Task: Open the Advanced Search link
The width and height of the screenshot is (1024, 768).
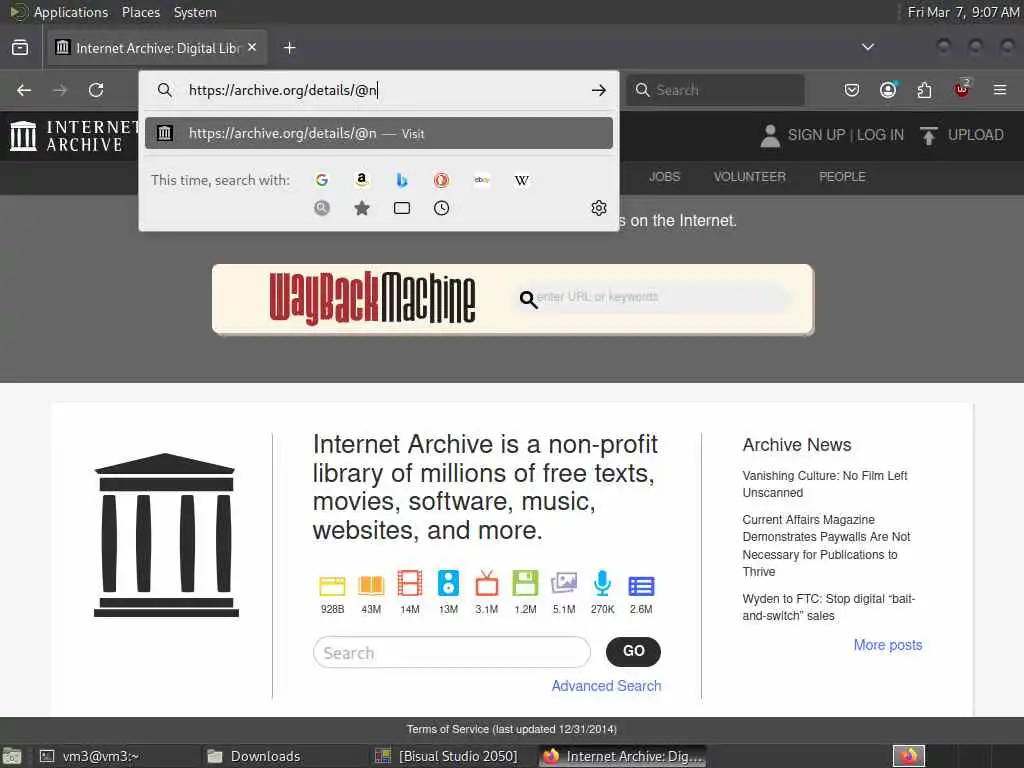Action: (606, 686)
